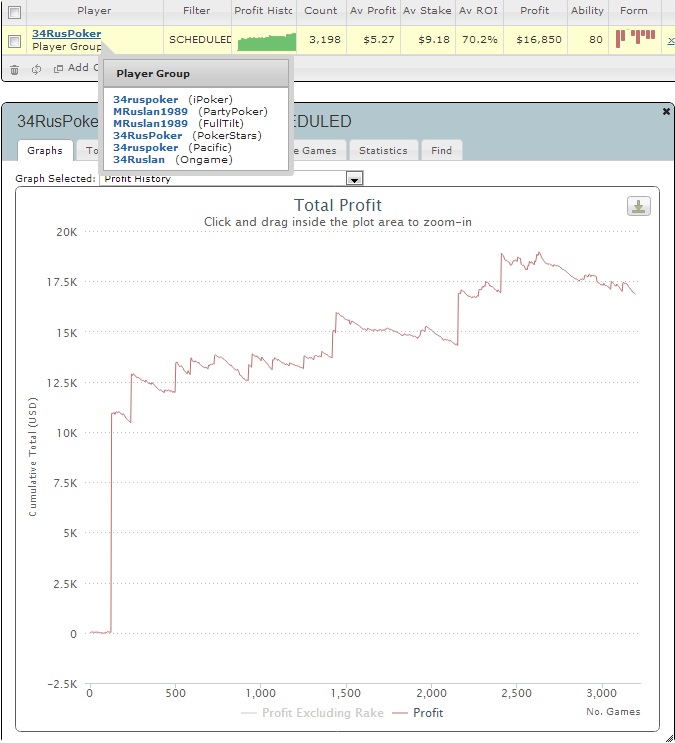The width and height of the screenshot is (675, 743).
Task: Sort by the Av Stake column header
Action: (427, 10)
